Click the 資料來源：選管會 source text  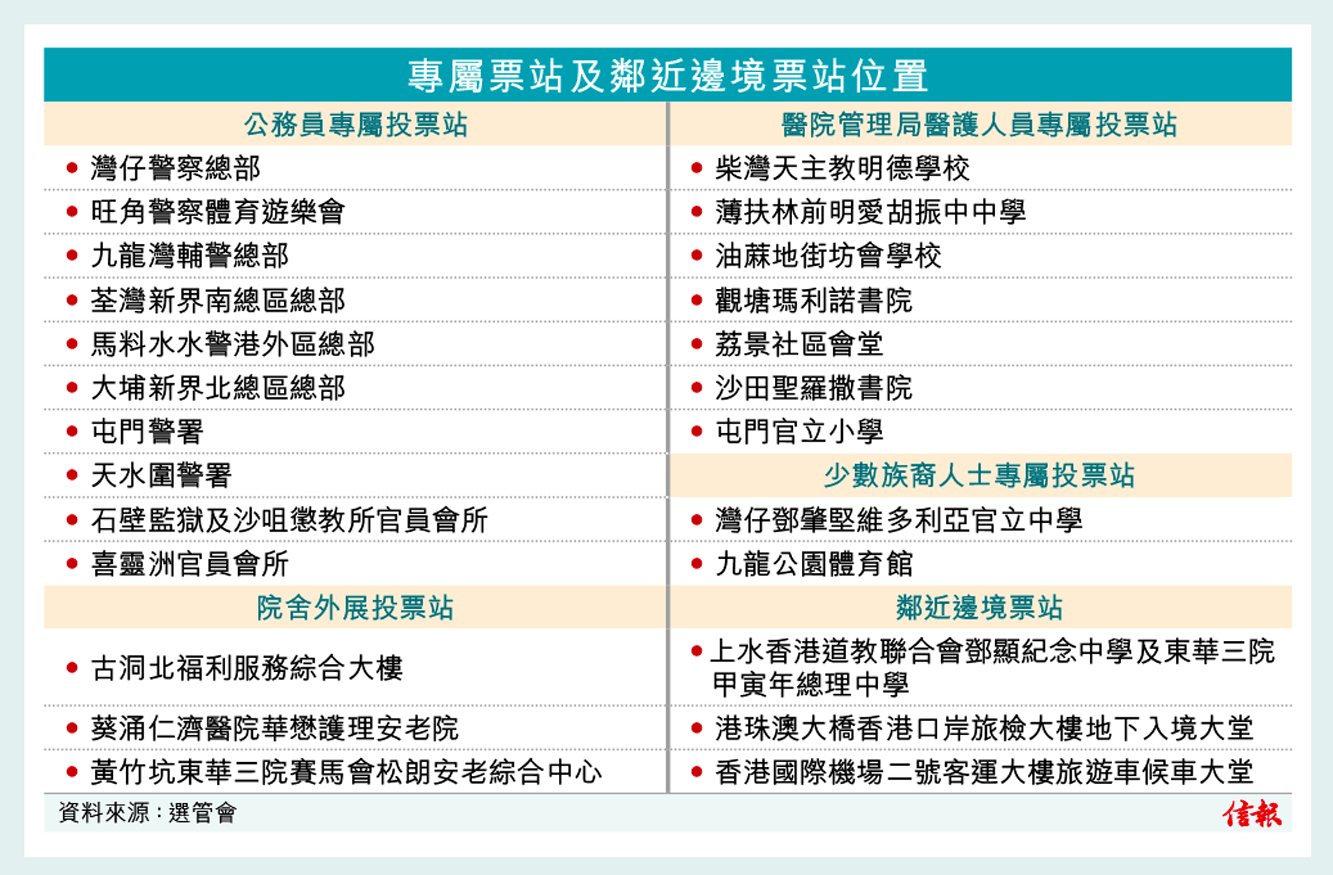click(147, 814)
